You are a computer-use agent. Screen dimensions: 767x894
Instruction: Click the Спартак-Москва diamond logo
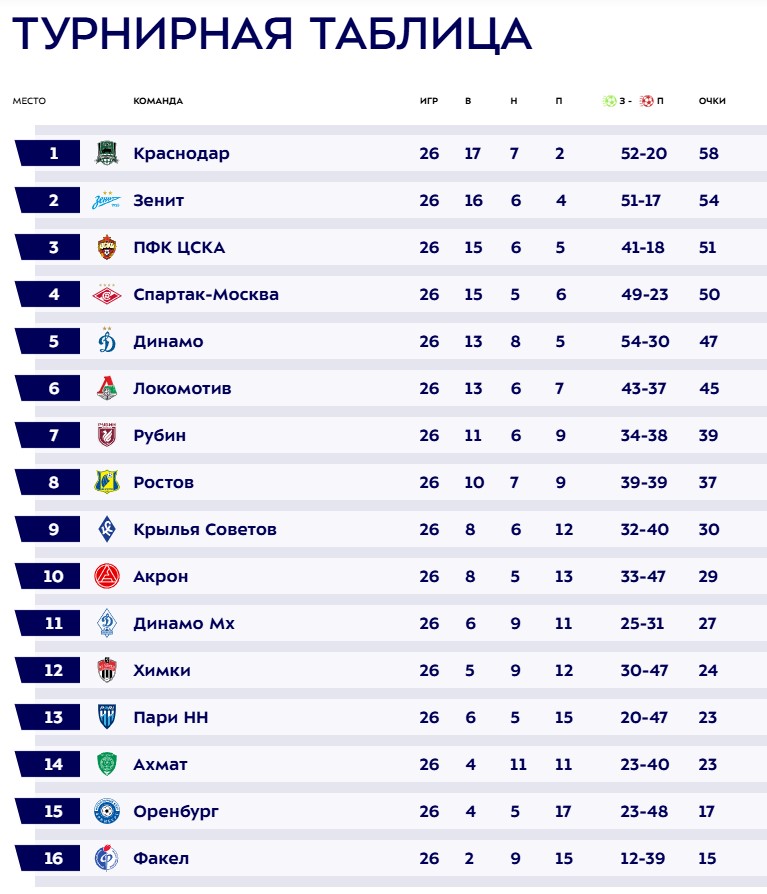[x=107, y=294]
